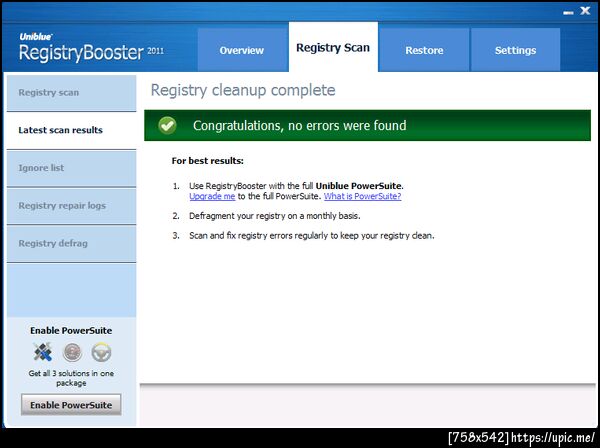This screenshot has height=448, width=600.
Task: Click 'Defragment your registry on a monthly basis.'
Action: tap(275, 216)
